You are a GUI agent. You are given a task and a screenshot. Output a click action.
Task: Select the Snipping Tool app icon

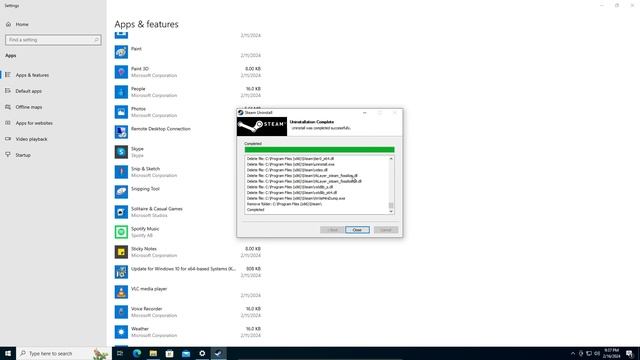(121, 192)
